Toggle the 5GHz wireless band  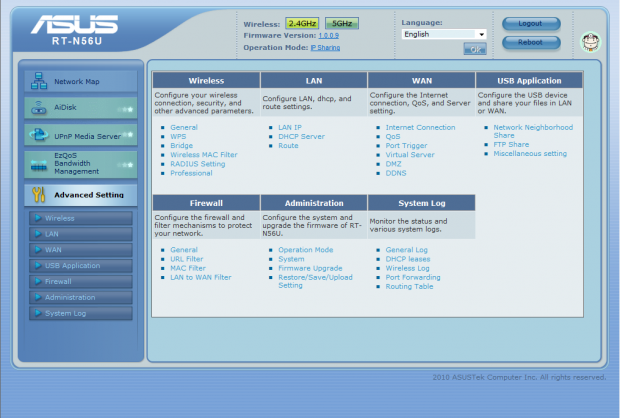coord(342,23)
